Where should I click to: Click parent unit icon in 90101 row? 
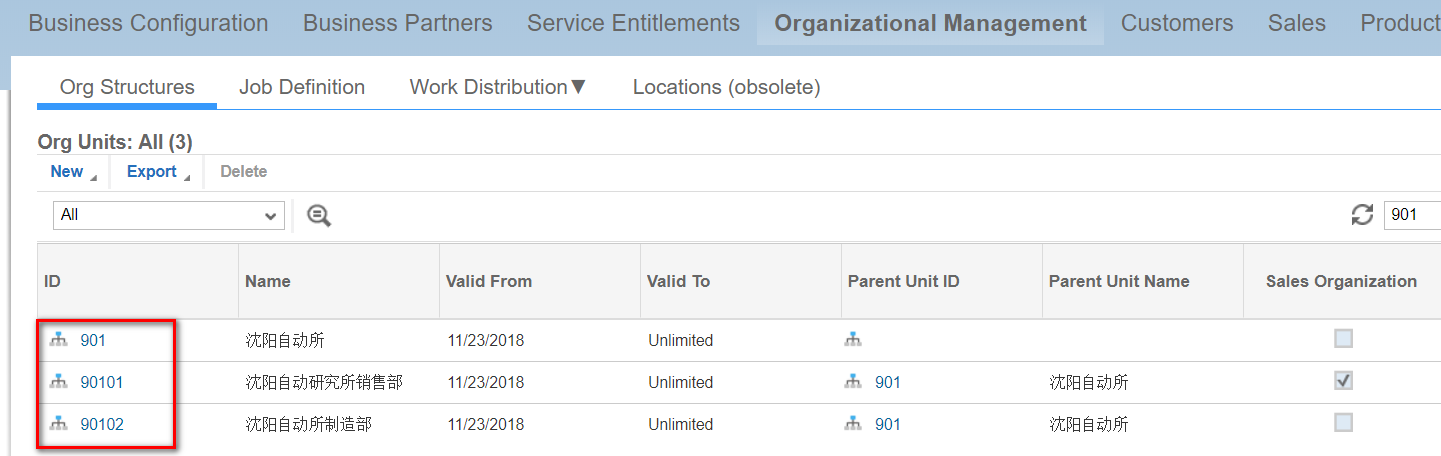853,382
